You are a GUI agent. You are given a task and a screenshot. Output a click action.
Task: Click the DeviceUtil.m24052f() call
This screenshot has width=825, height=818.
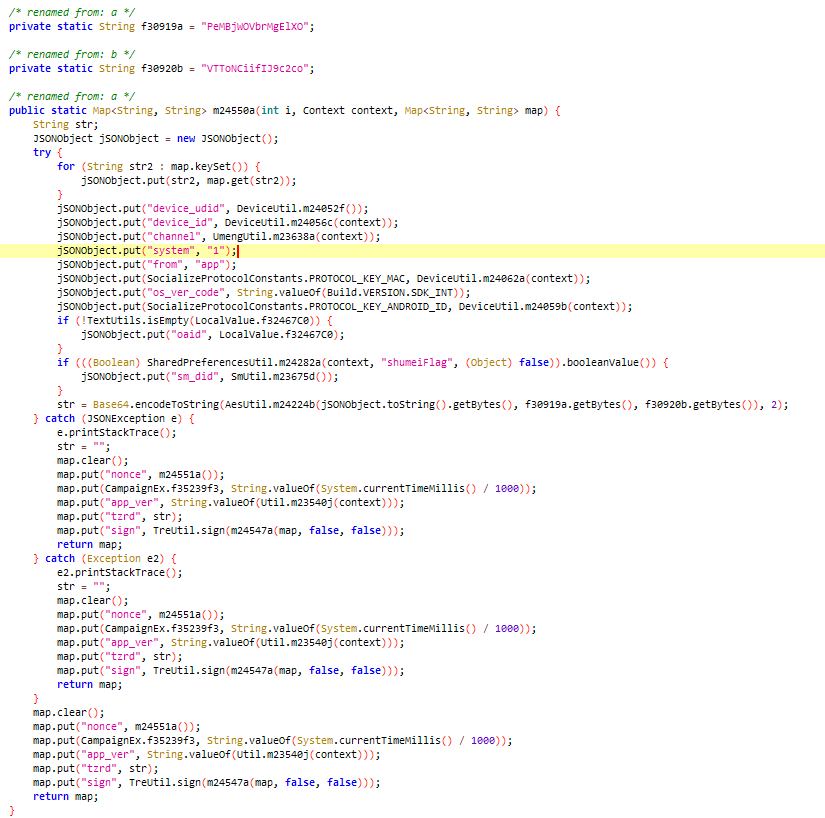click(299, 208)
